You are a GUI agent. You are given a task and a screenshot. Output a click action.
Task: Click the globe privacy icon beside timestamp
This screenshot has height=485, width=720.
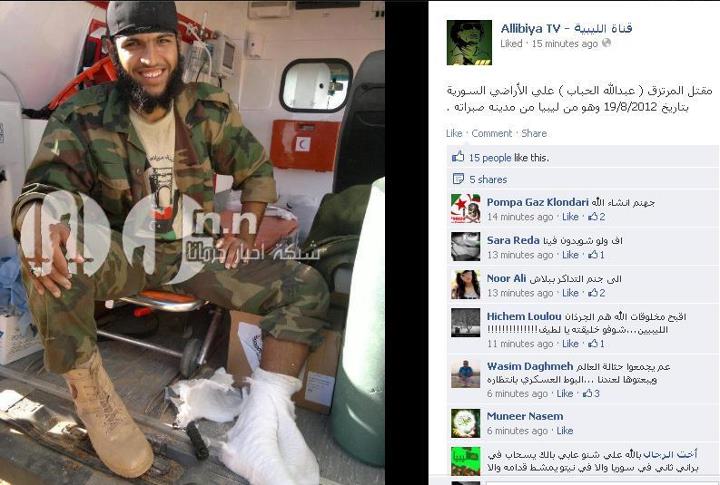[606, 43]
